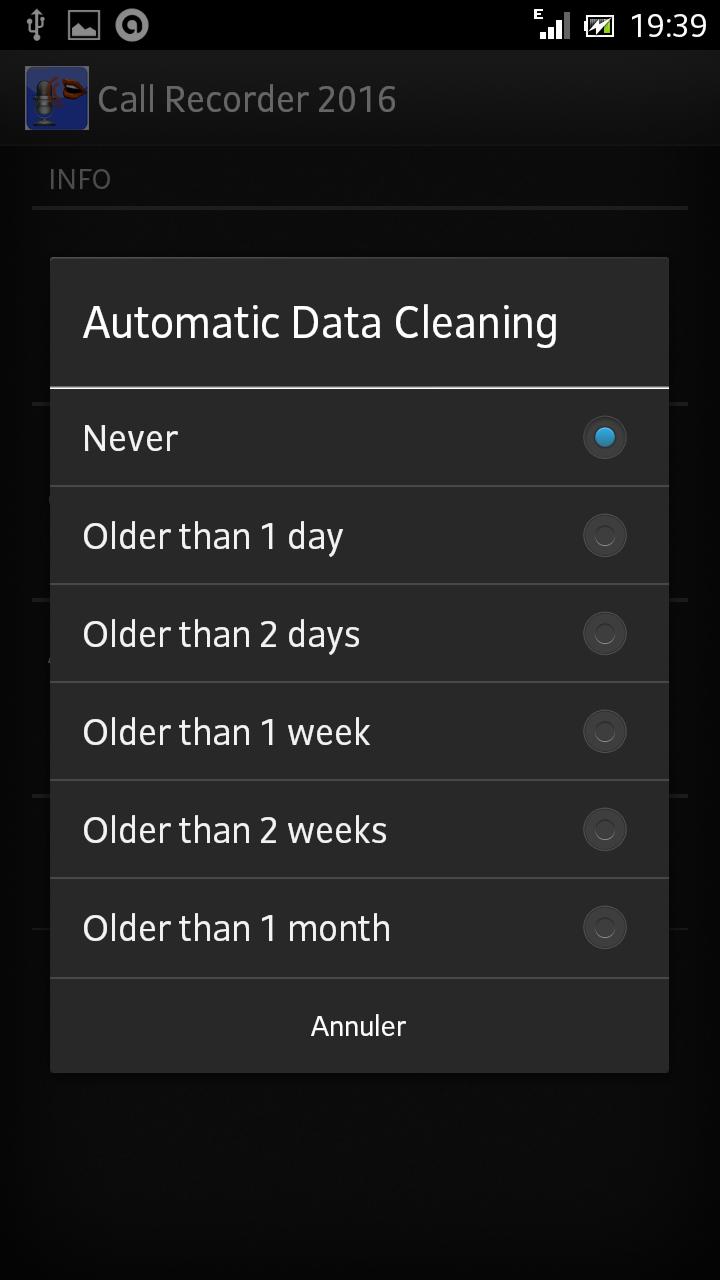Select the radio button for Older than 1 week
720x1280 pixels.
tap(604, 732)
